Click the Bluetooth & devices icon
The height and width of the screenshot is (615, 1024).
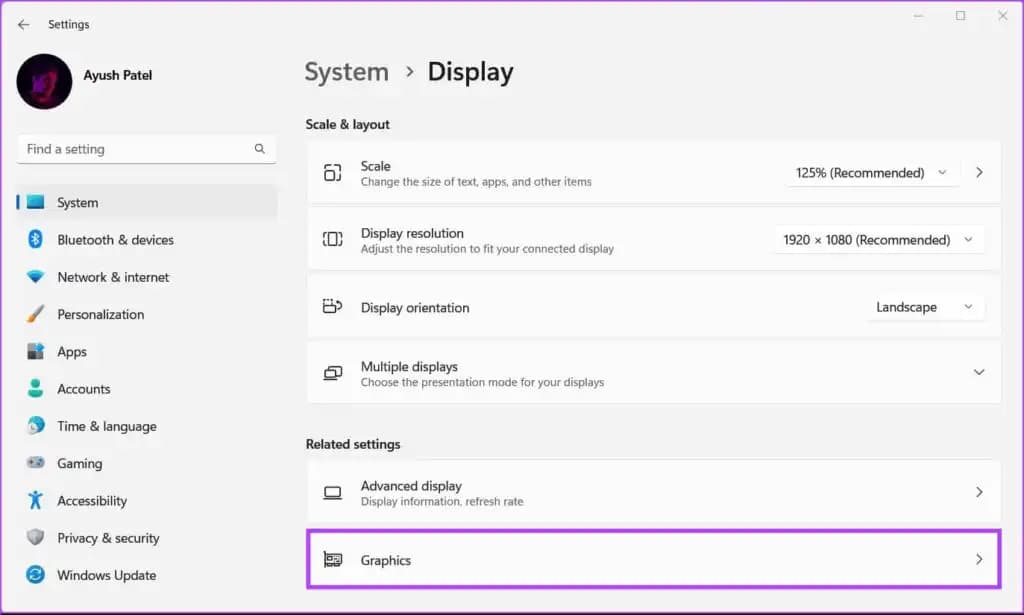(36, 240)
